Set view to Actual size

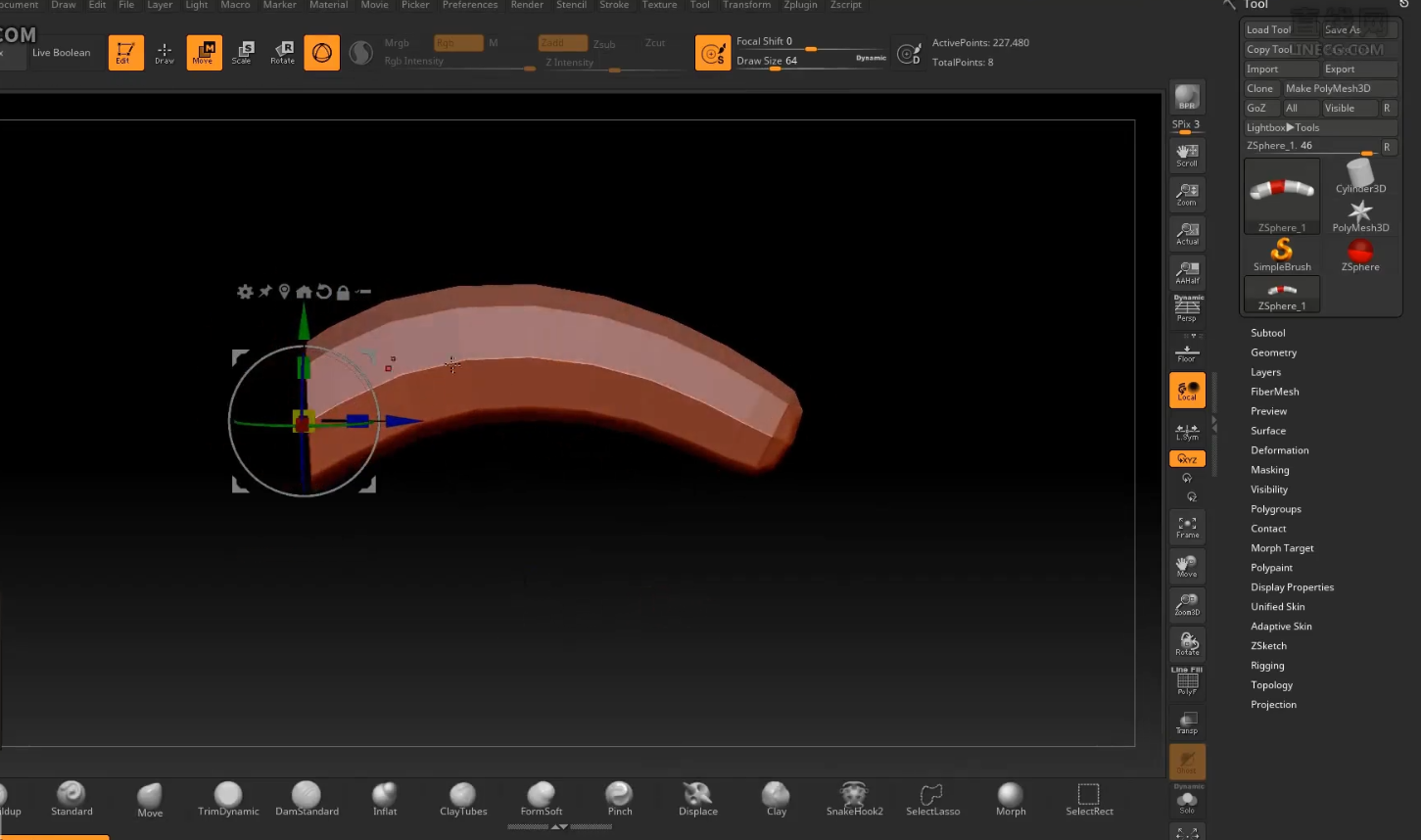1187,233
